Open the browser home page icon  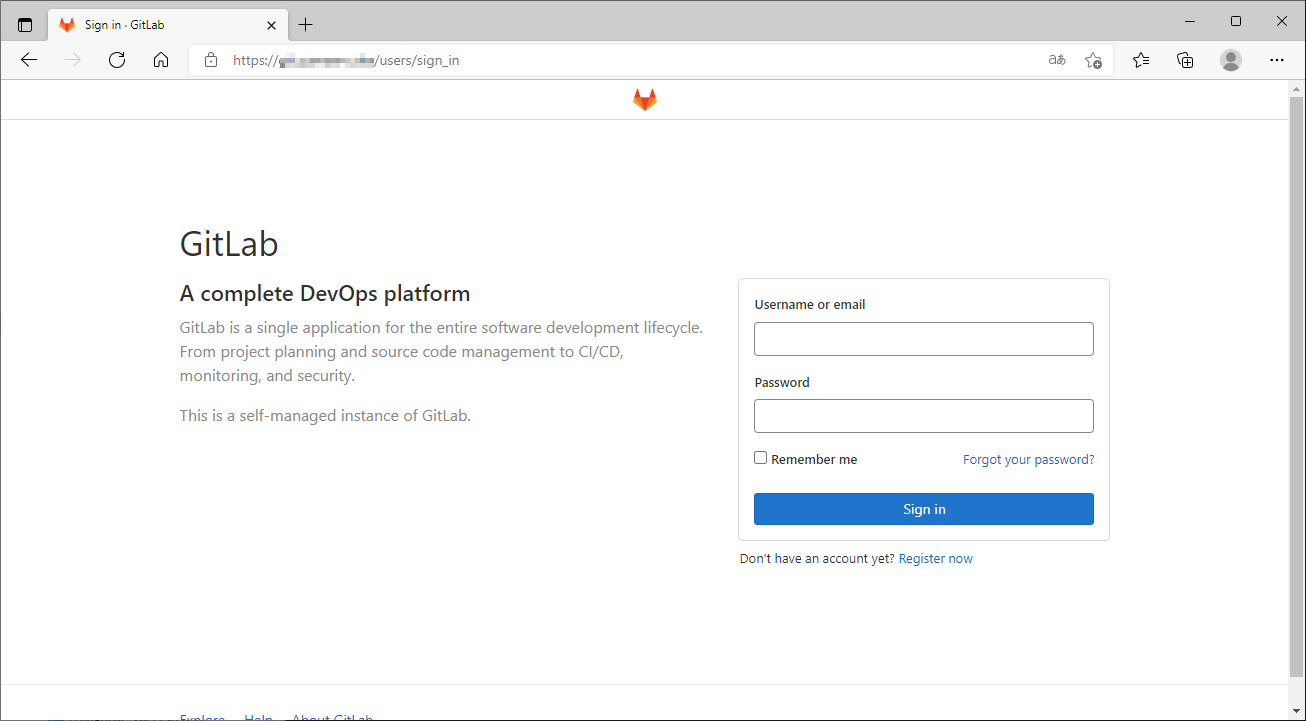161,60
